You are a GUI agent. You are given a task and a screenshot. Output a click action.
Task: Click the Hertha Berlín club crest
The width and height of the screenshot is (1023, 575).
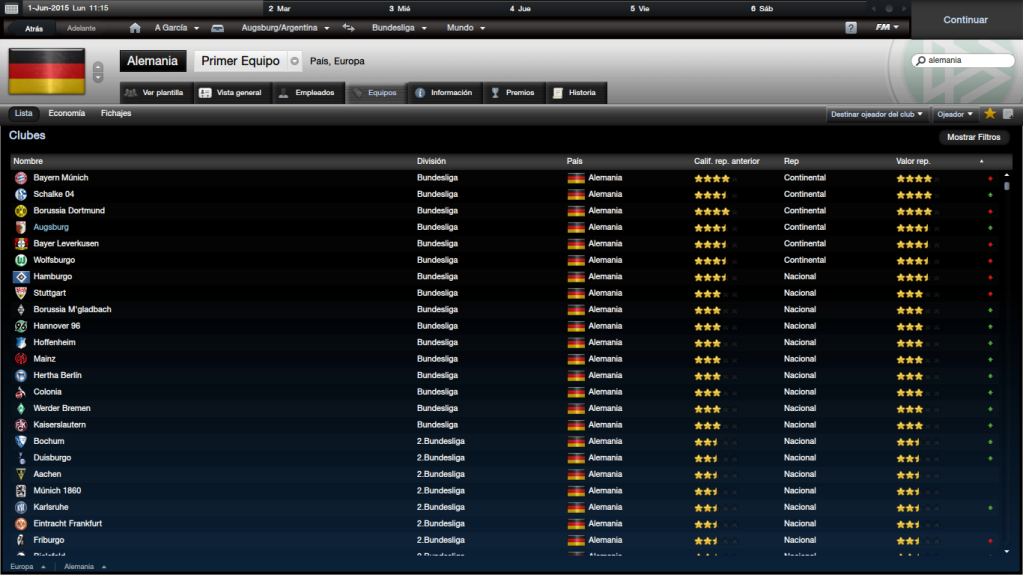(21, 375)
